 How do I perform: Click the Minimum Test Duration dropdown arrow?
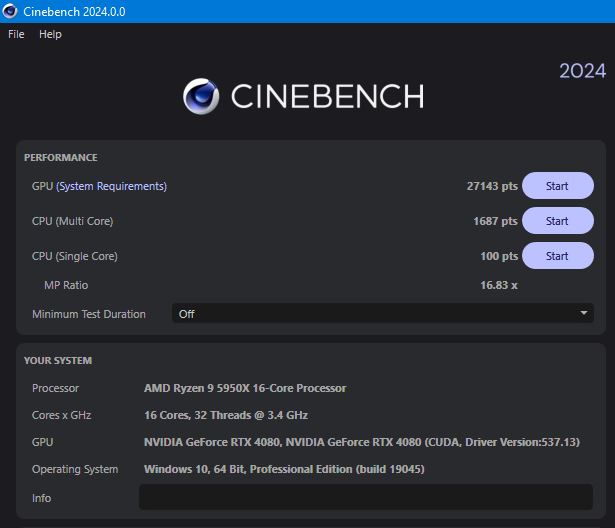[x=584, y=313]
